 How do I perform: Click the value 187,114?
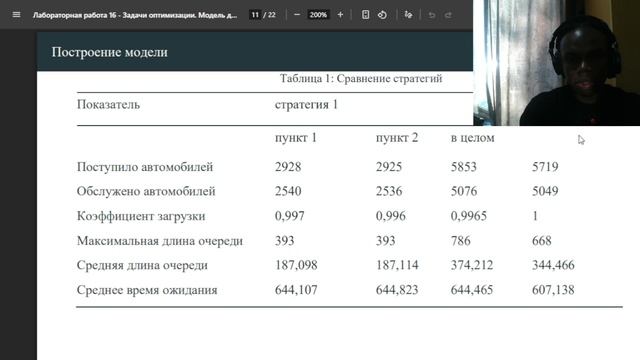tap(397, 265)
